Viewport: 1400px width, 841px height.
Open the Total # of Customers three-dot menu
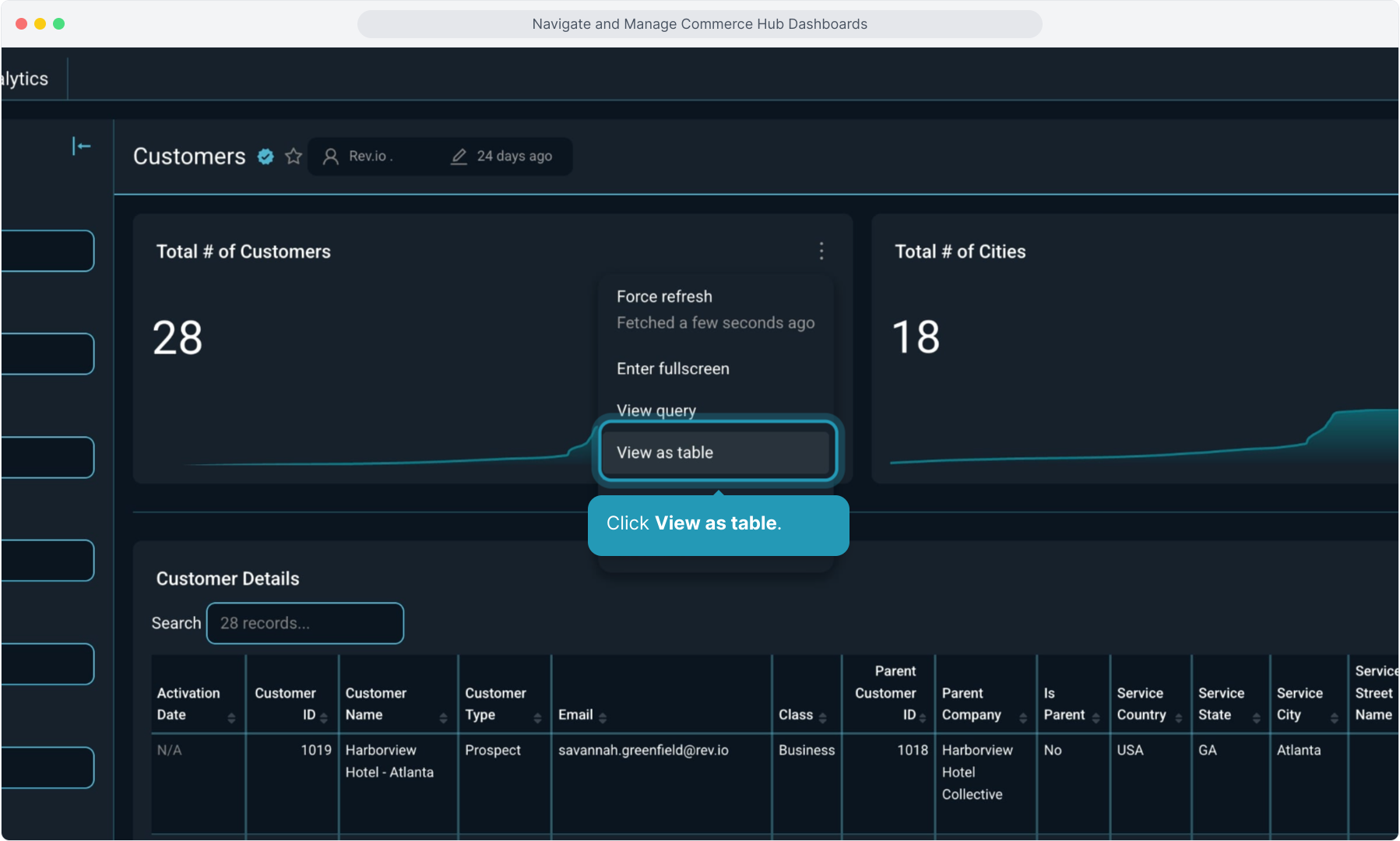point(821,251)
